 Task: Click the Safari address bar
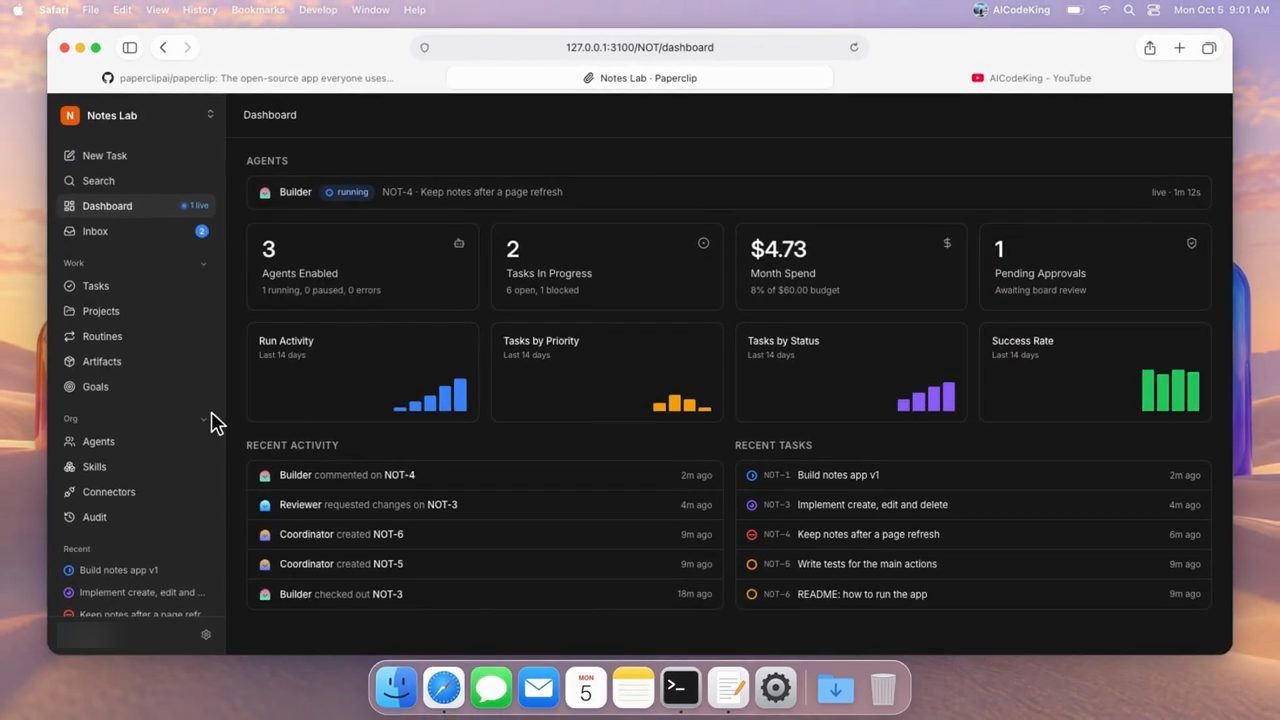(640, 47)
